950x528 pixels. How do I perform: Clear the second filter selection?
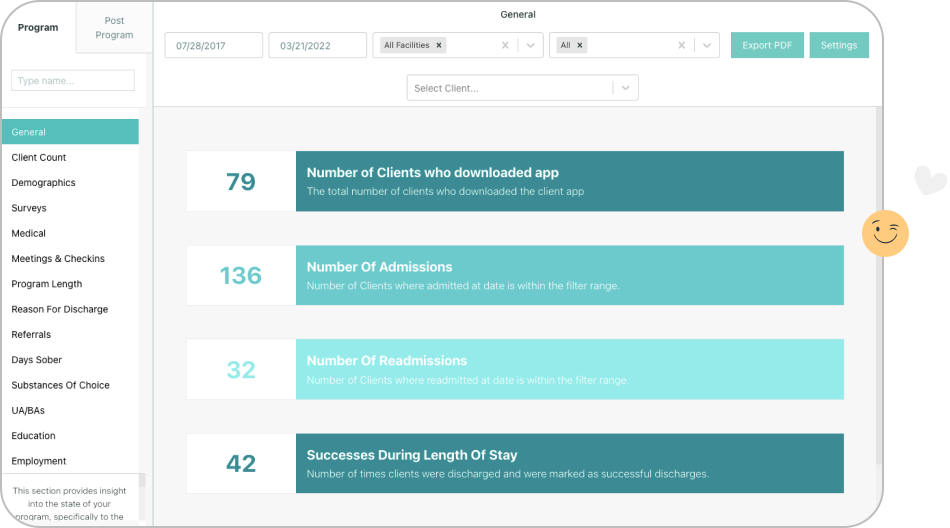tap(682, 46)
